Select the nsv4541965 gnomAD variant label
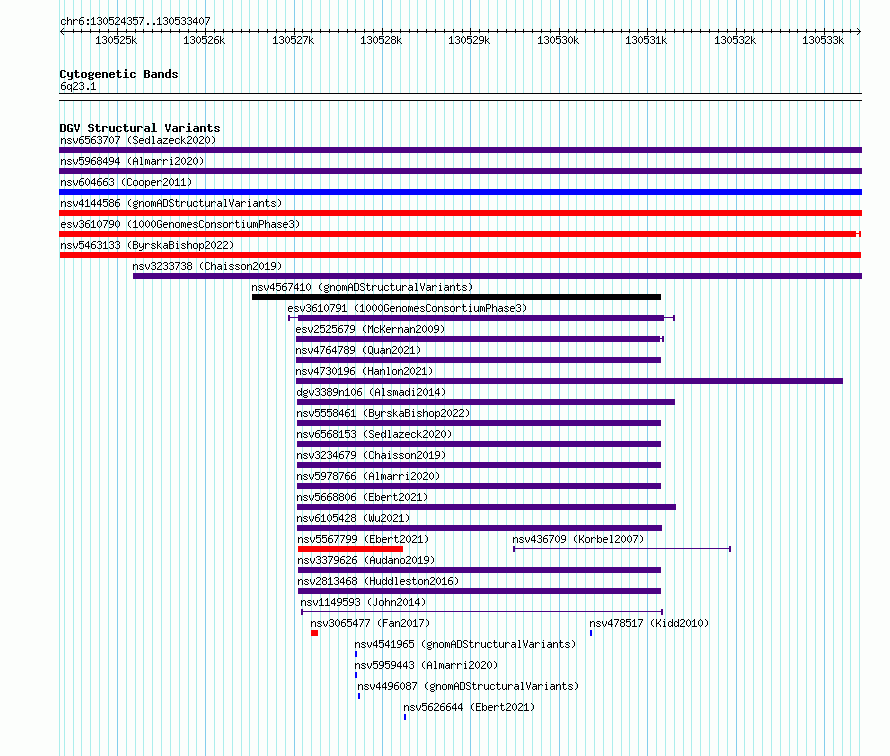 [x=465, y=644]
